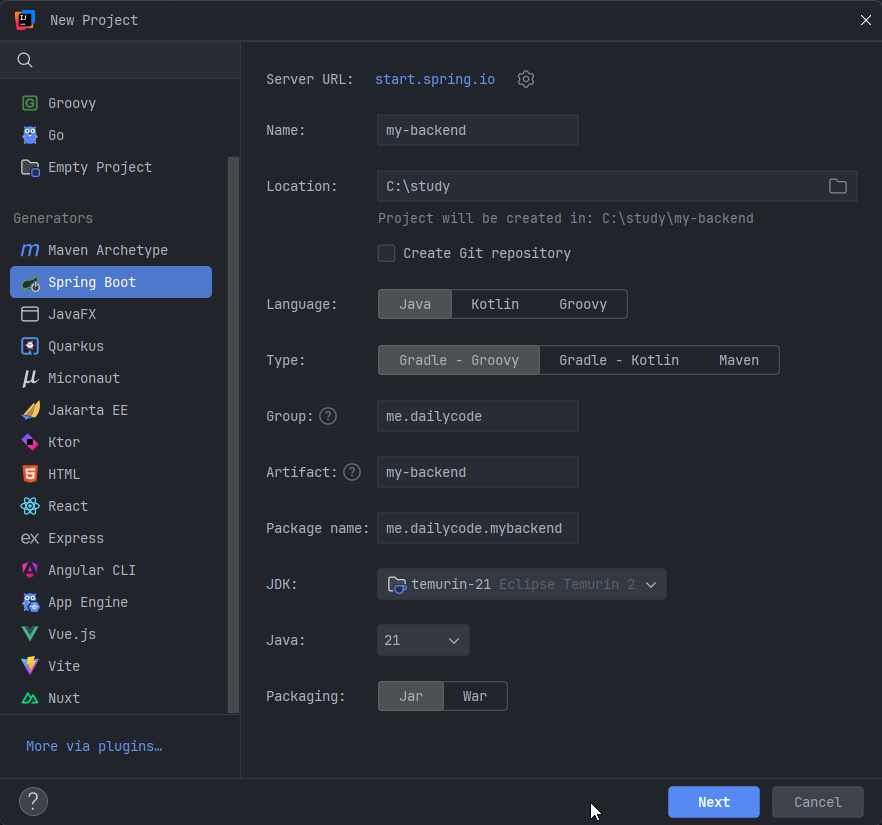Image resolution: width=882 pixels, height=825 pixels.
Task: Click the sidebar vertical scrollbar
Action: click(233, 435)
